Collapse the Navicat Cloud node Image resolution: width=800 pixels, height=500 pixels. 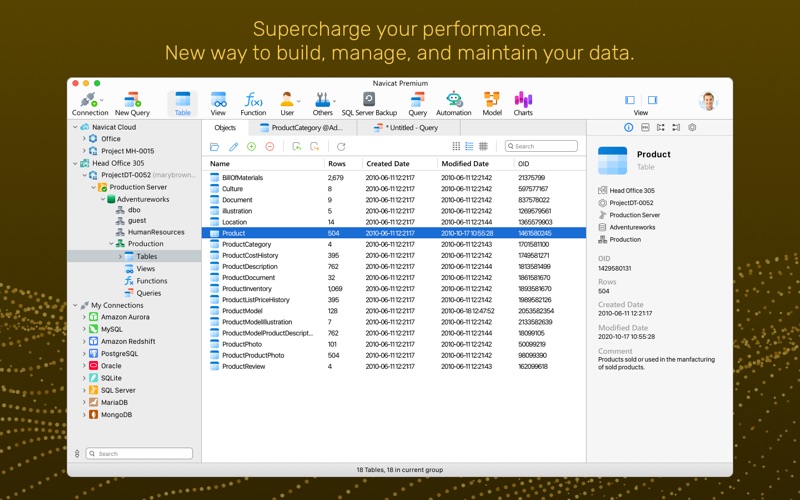click(75, 127)
